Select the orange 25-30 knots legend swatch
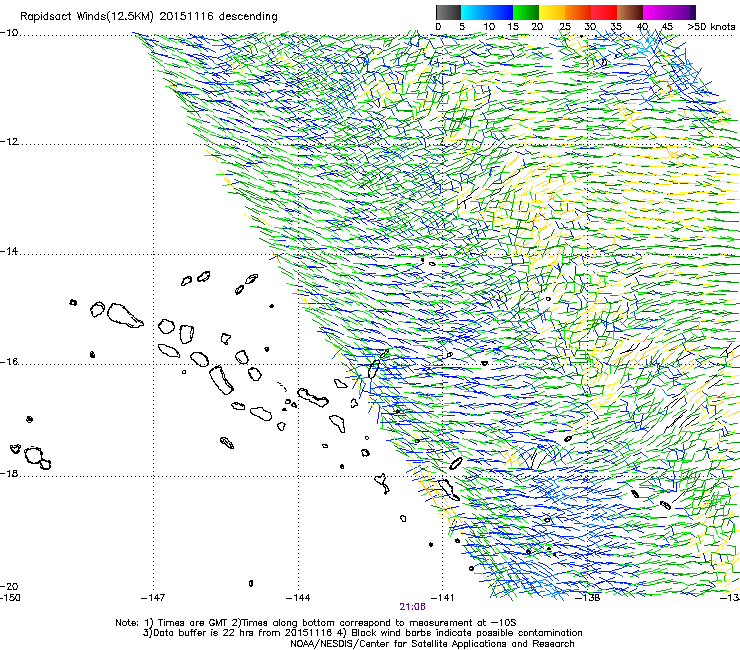 578,12
